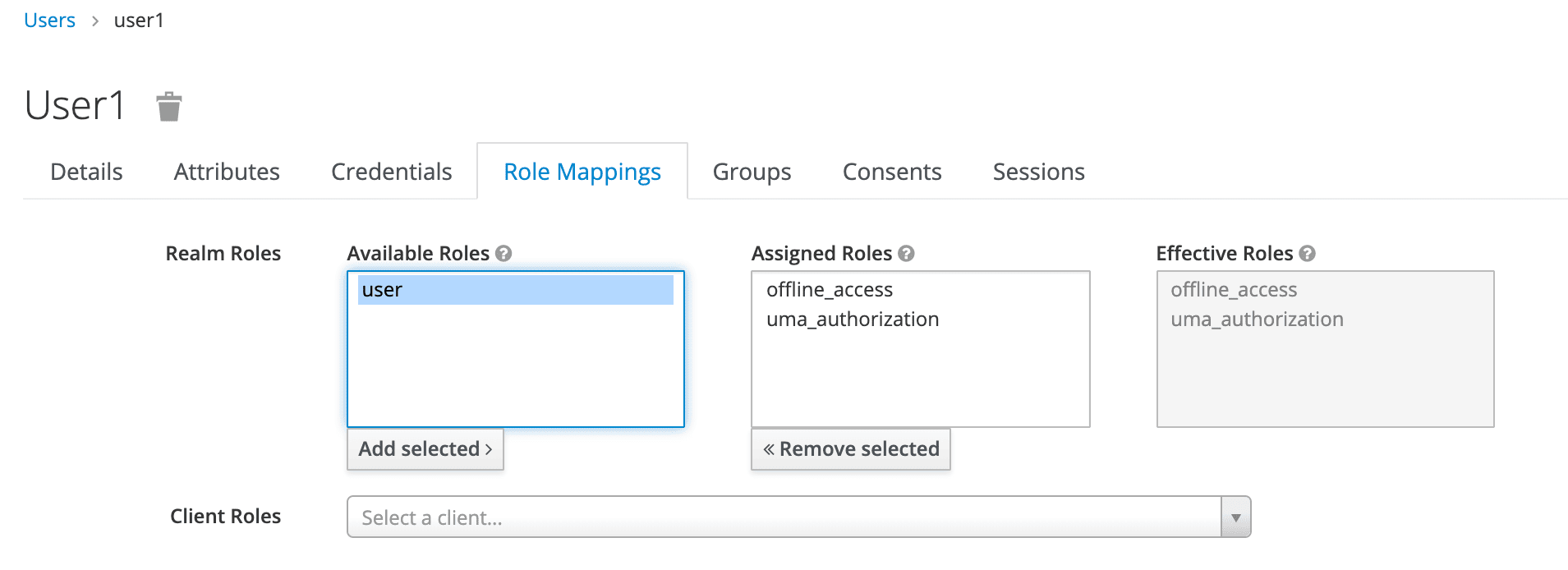This screenshot has height=570, width=1568.
Task: Click uma_authorization in Effective Roles
Action: pos(1257,319)
